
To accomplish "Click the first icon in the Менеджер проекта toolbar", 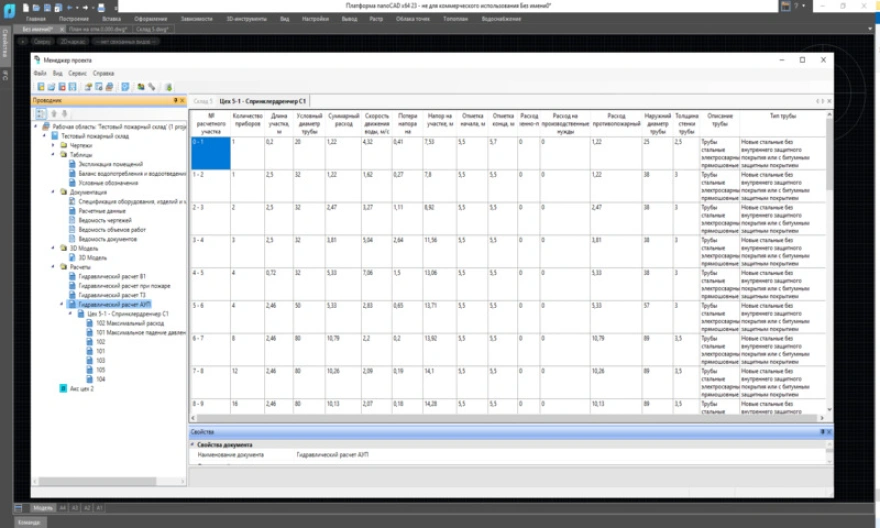I will pos(40,87).
